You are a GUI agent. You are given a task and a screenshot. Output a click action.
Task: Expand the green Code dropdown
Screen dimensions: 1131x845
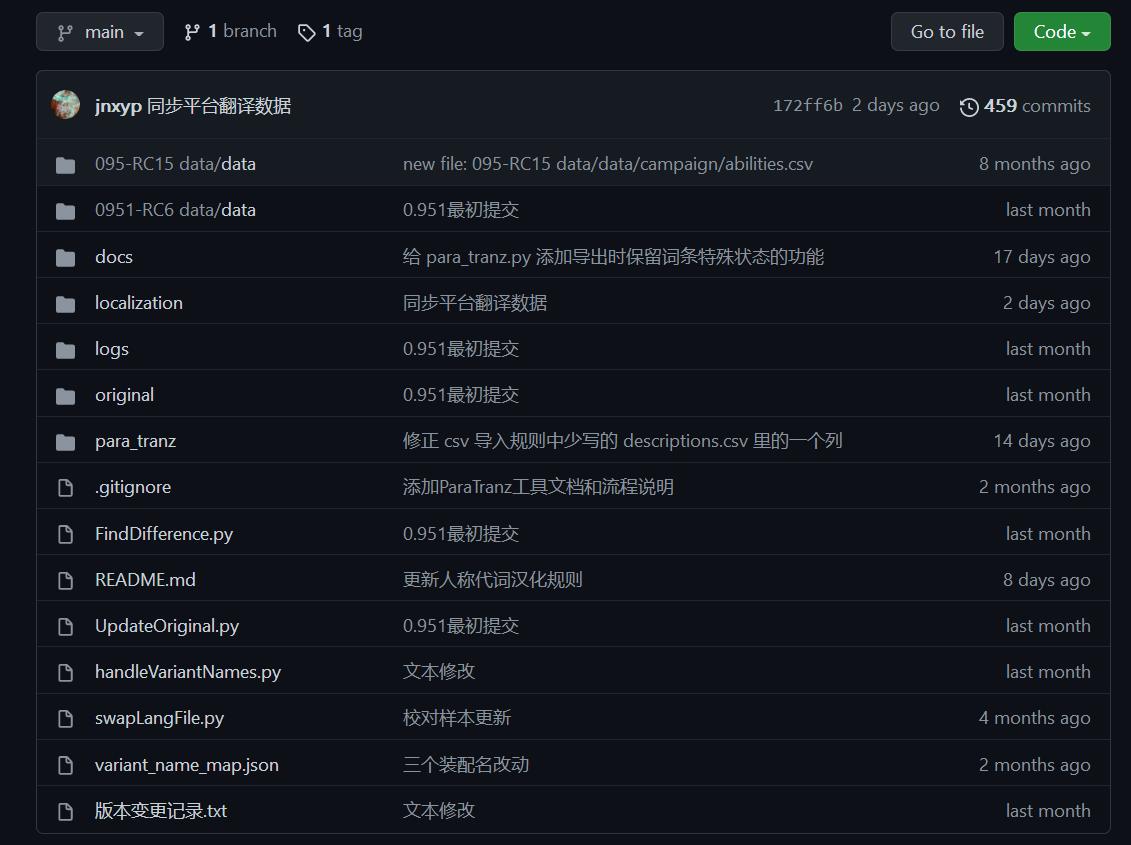click(1061, 31)
